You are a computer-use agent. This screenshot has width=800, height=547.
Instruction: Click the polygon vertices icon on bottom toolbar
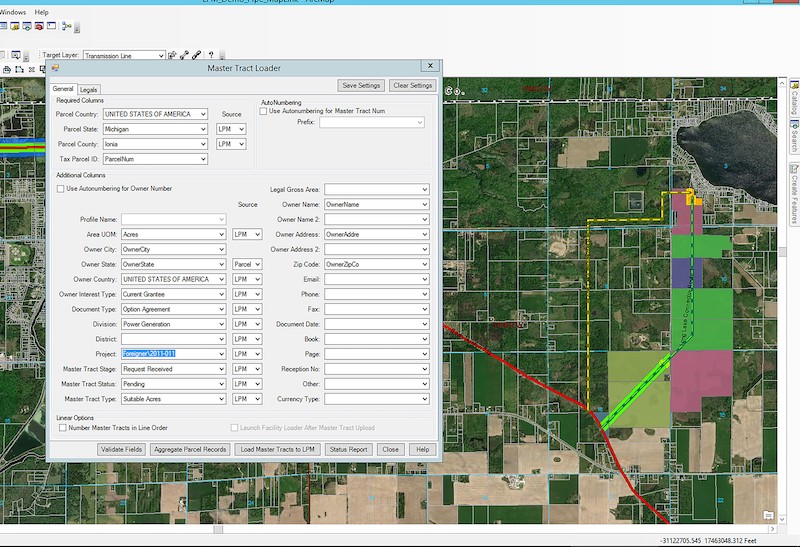tap(19, 69)
